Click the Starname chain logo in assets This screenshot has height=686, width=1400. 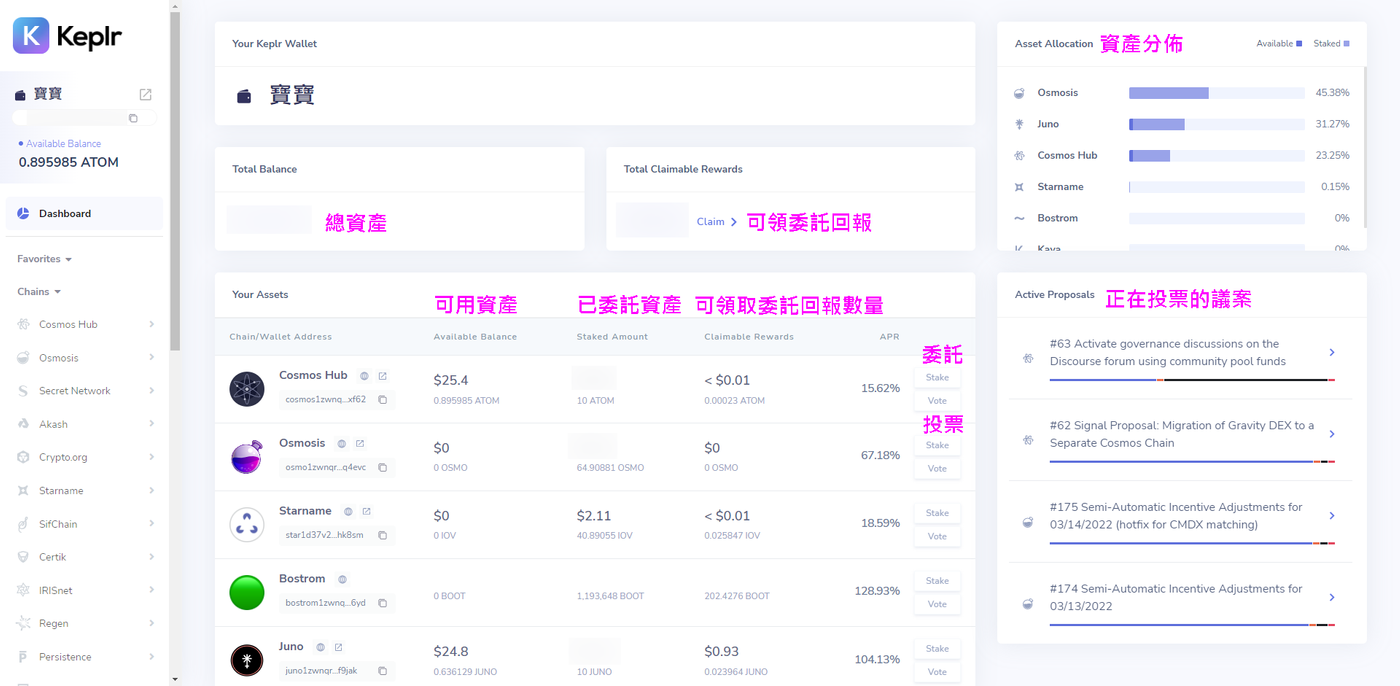[246, 524]
